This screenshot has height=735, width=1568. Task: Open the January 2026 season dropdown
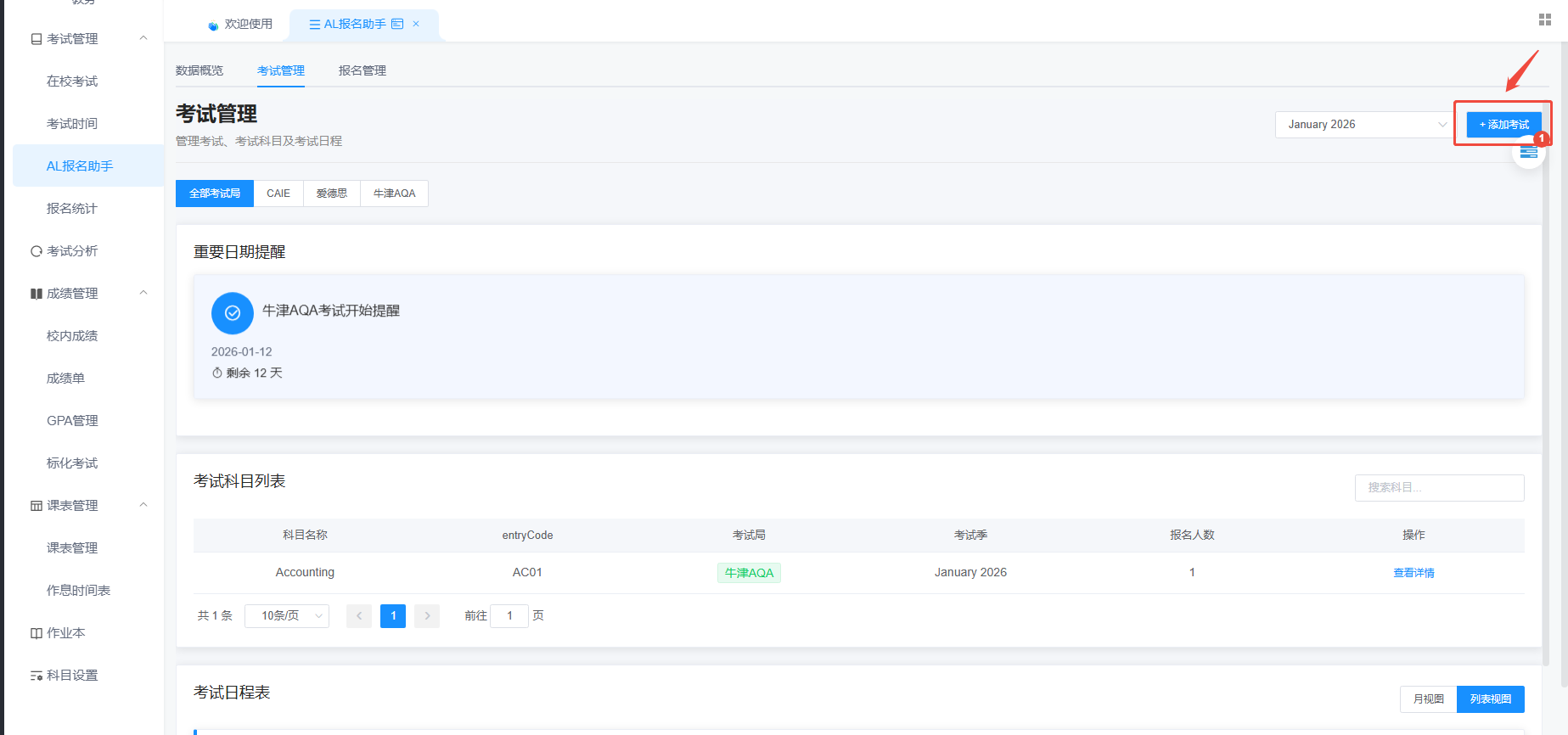1365,125
